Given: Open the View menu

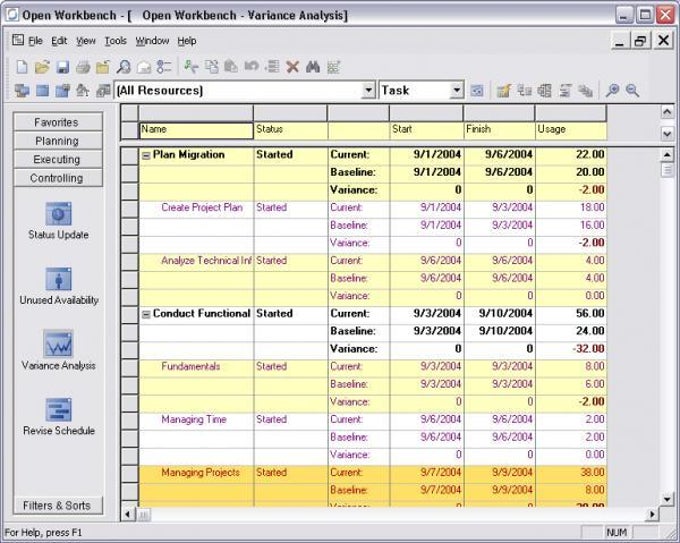Looking at the screenshot, I should [x=85, y=41].
